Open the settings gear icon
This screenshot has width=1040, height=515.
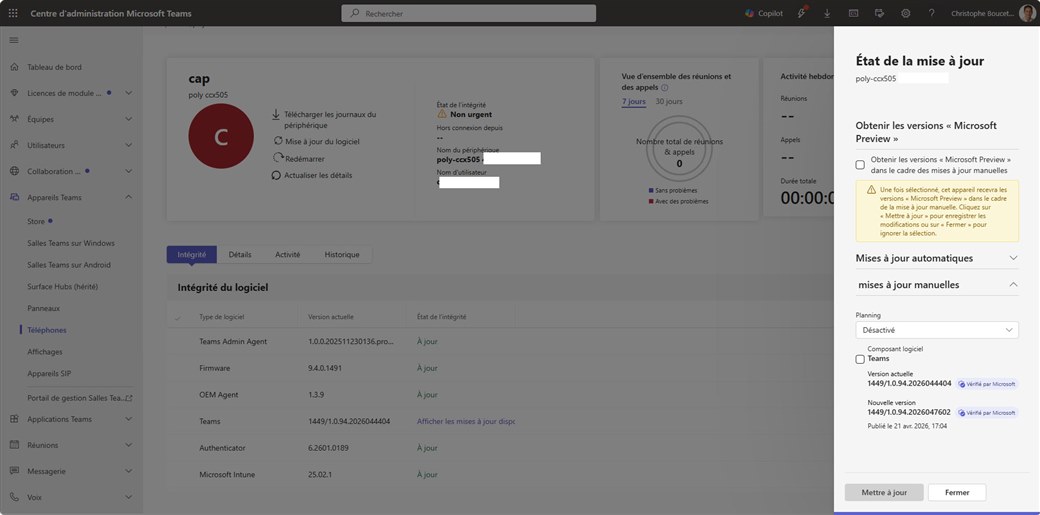tap(905, 13)
